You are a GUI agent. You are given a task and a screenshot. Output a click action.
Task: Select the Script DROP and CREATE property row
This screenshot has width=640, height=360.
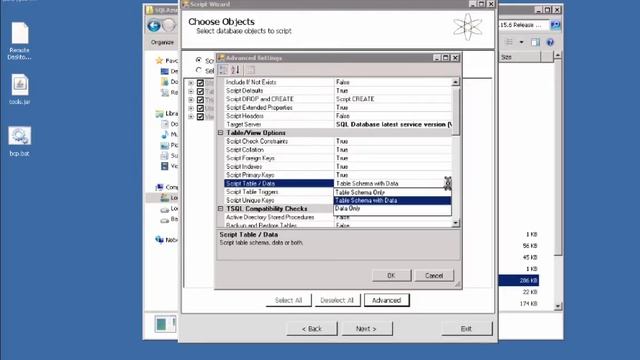click(338, 99)
